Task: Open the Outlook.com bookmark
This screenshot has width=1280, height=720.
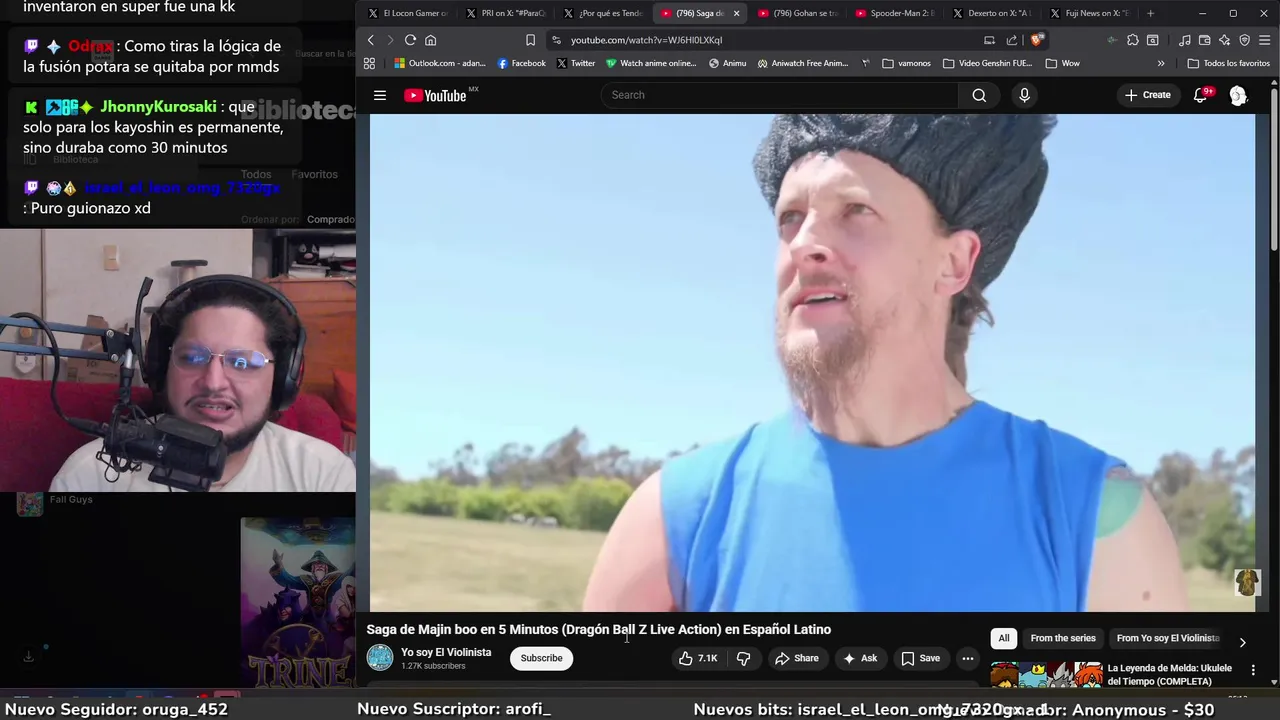Action: (x=439, y=63)
